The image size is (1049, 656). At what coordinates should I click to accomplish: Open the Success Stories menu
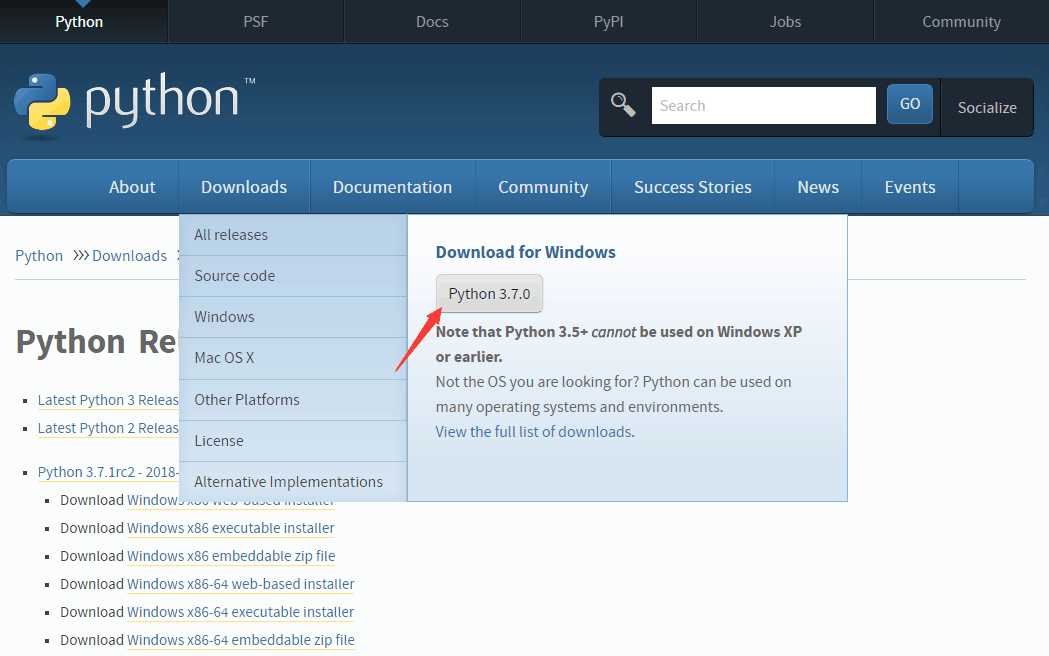pos(692,187)
